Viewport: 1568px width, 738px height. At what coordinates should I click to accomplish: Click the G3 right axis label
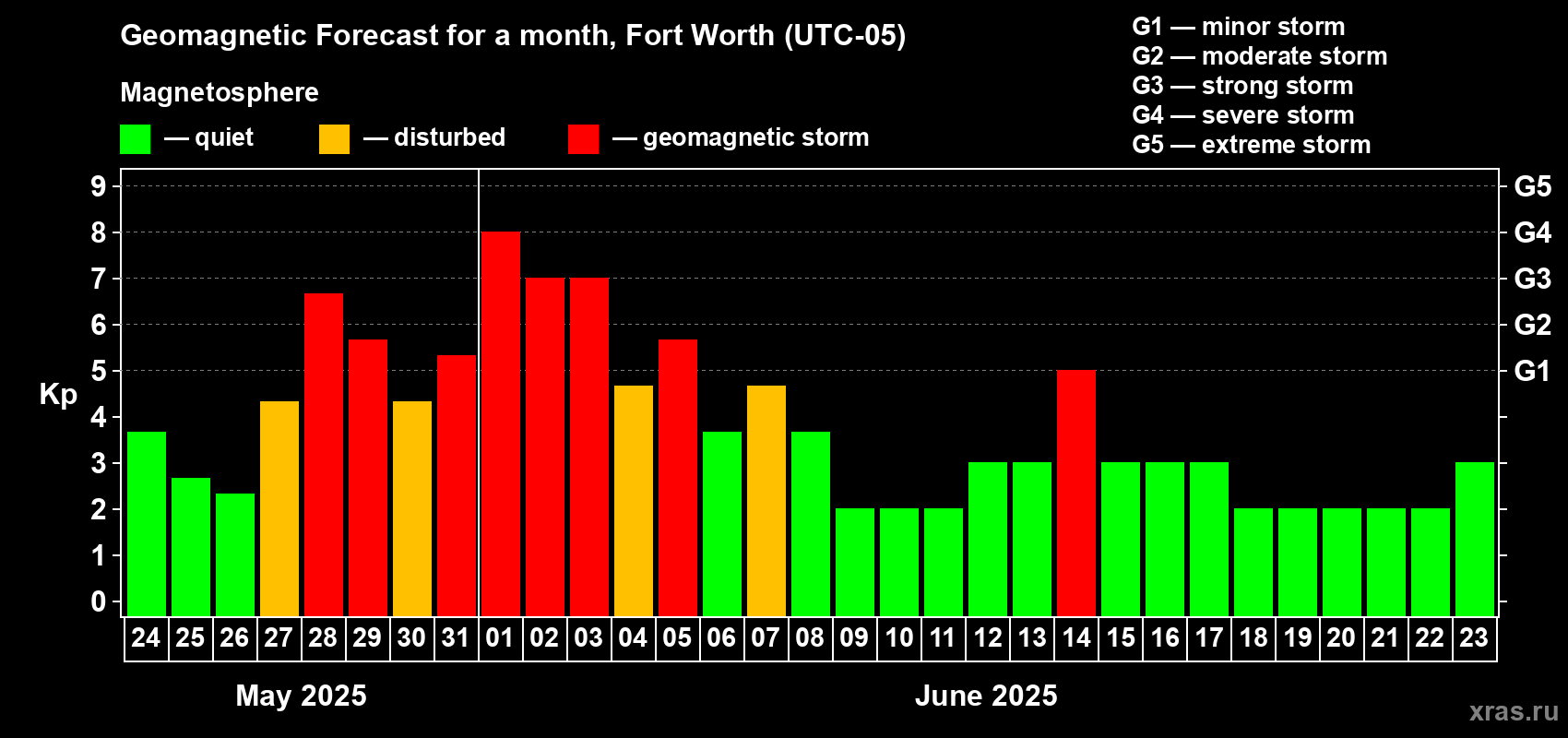[x=1533, y=279]
